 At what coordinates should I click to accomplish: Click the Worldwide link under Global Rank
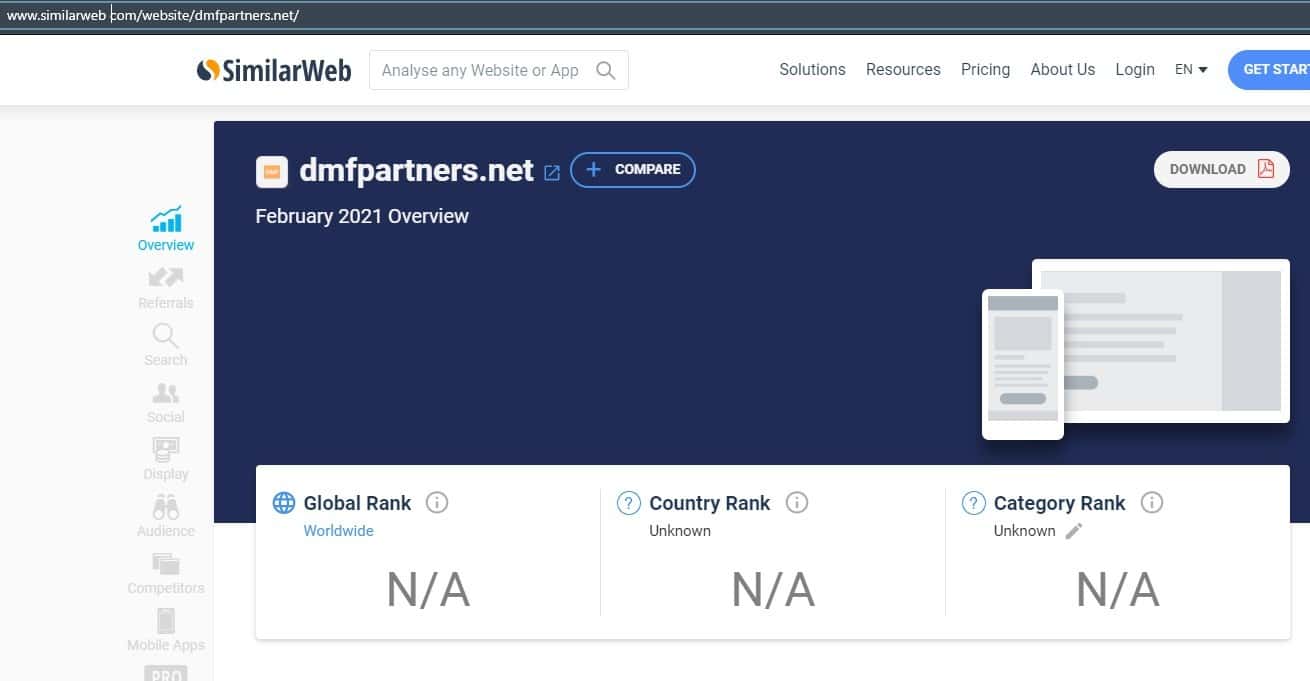338,531
